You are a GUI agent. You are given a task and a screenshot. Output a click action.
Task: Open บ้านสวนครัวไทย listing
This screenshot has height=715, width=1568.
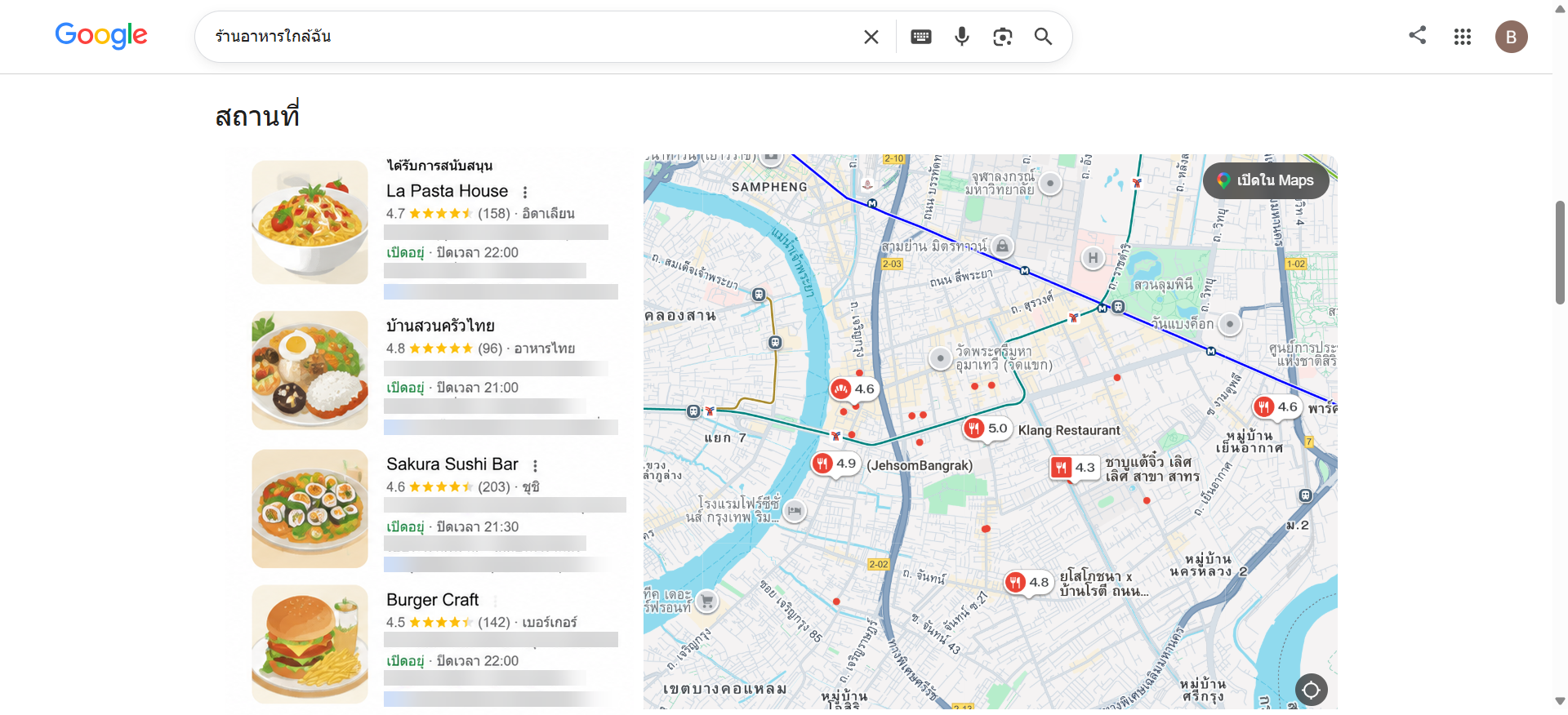pos(441,326)
